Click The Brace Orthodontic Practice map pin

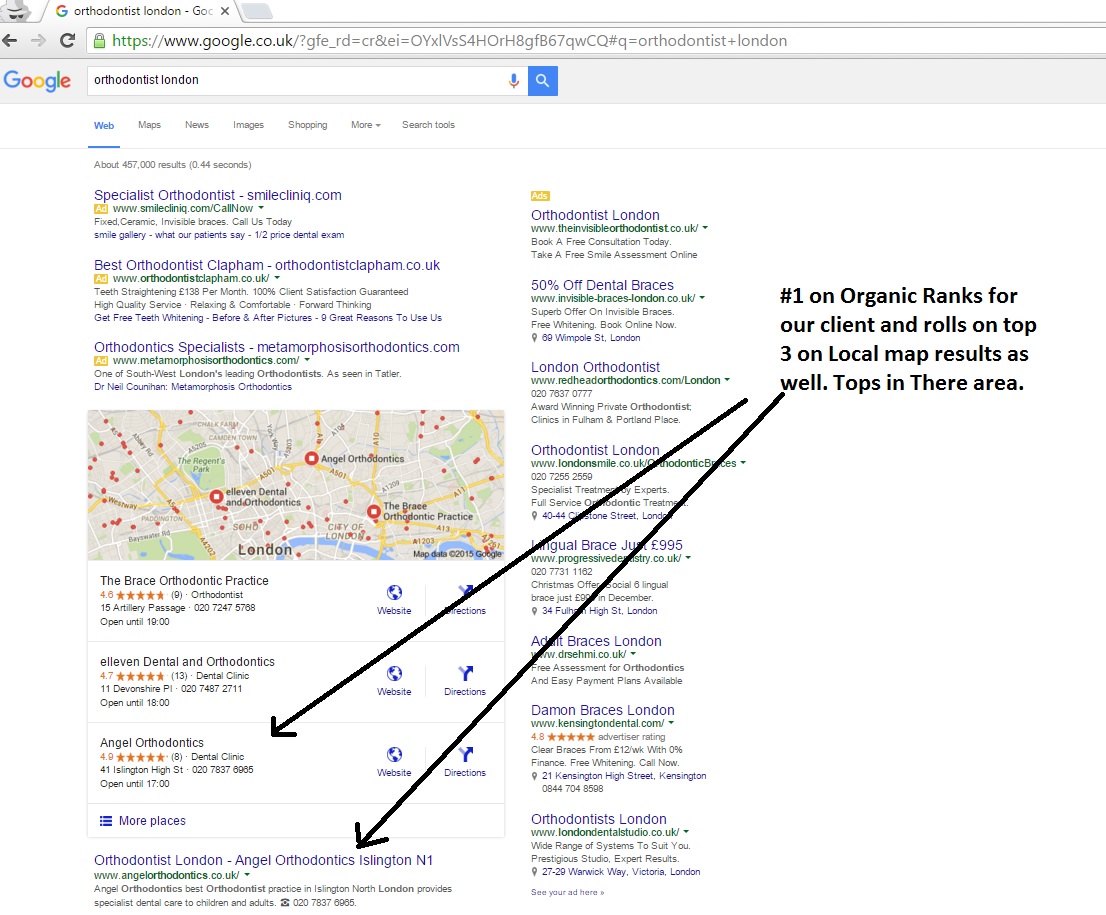[374, 511]
